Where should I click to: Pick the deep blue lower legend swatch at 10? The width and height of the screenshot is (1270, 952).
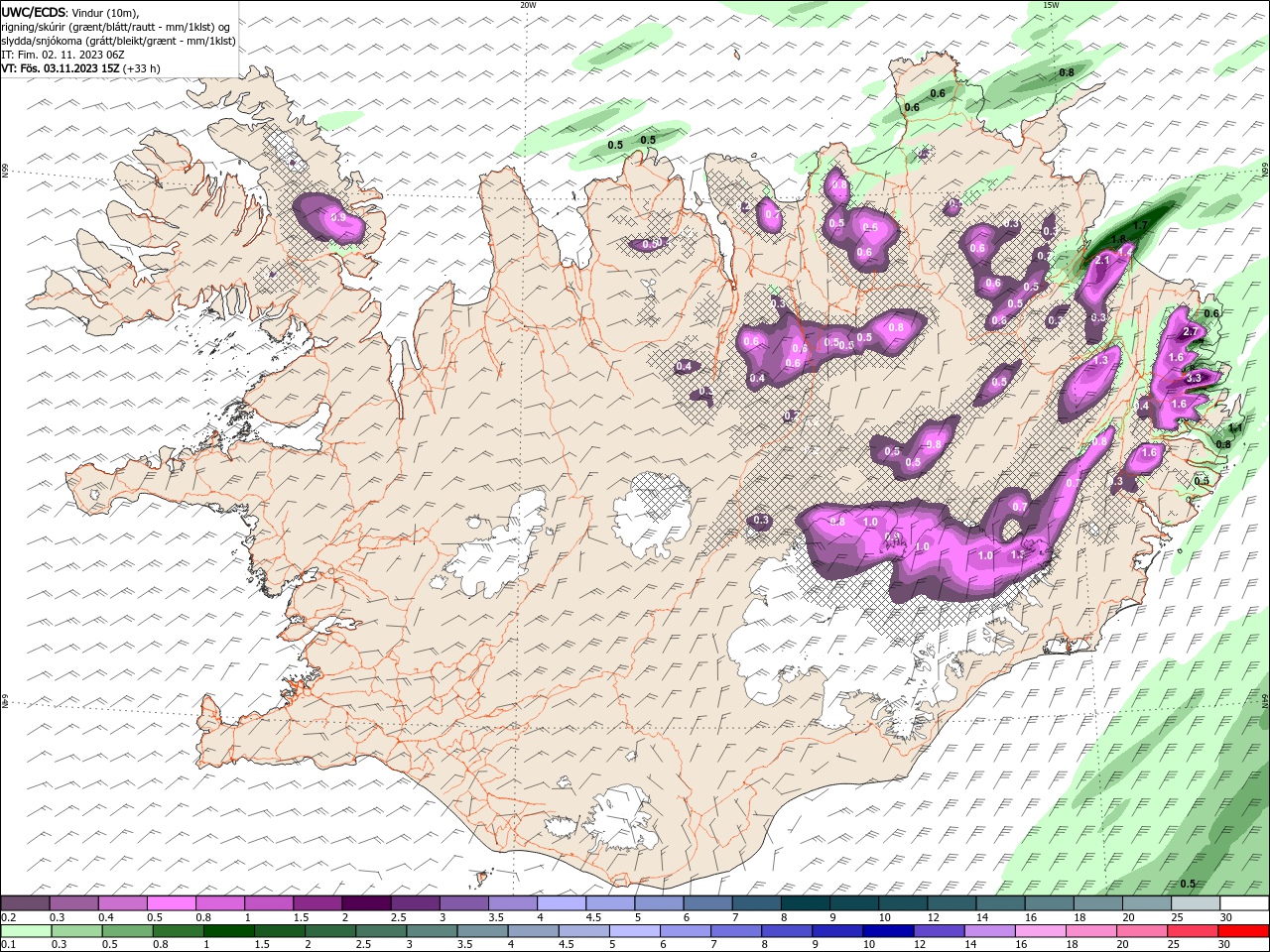[x=888, y=931]
